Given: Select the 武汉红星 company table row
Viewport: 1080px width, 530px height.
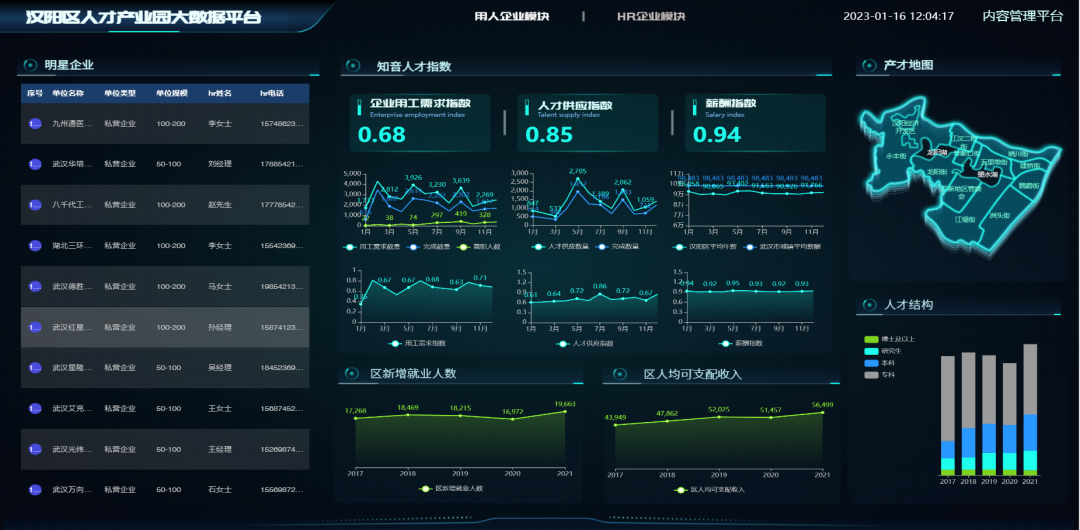Looking at the screenshot, I should coord(165,327).
